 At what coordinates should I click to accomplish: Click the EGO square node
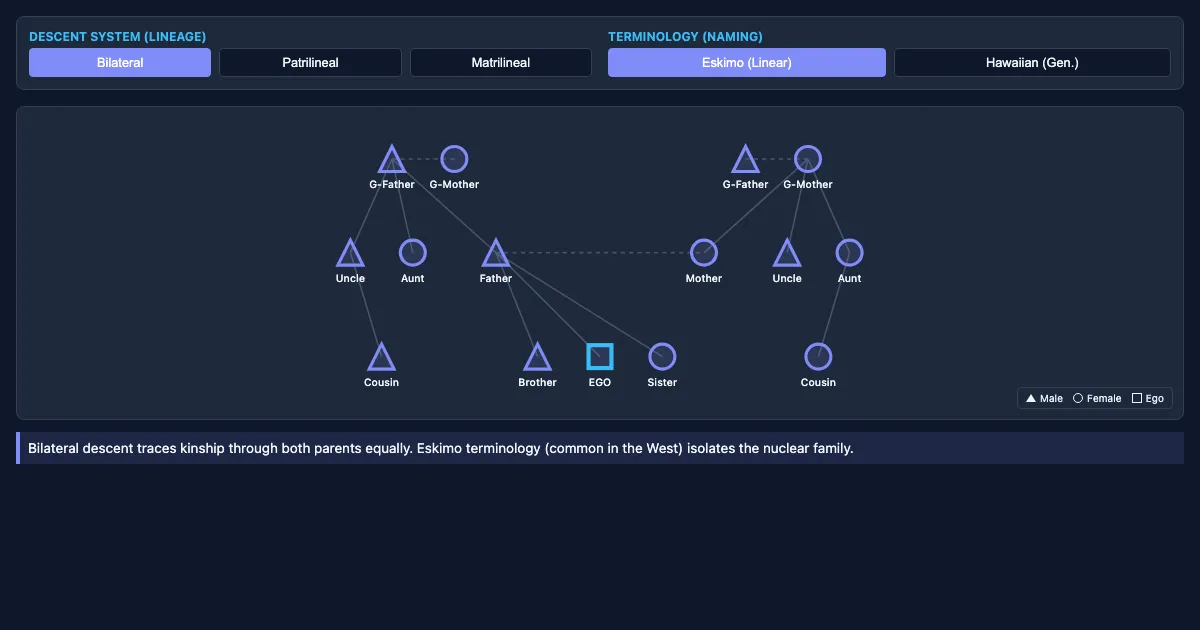click(600, 357)
